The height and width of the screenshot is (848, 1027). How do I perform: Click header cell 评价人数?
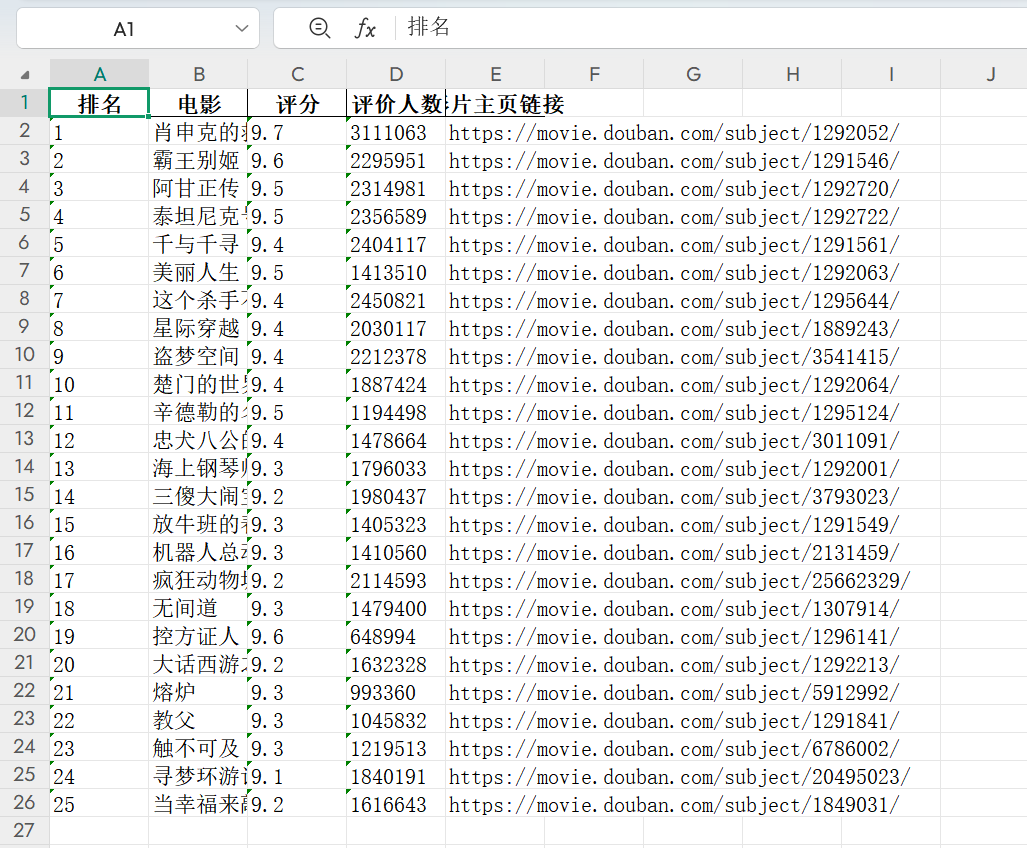[396, 103]
